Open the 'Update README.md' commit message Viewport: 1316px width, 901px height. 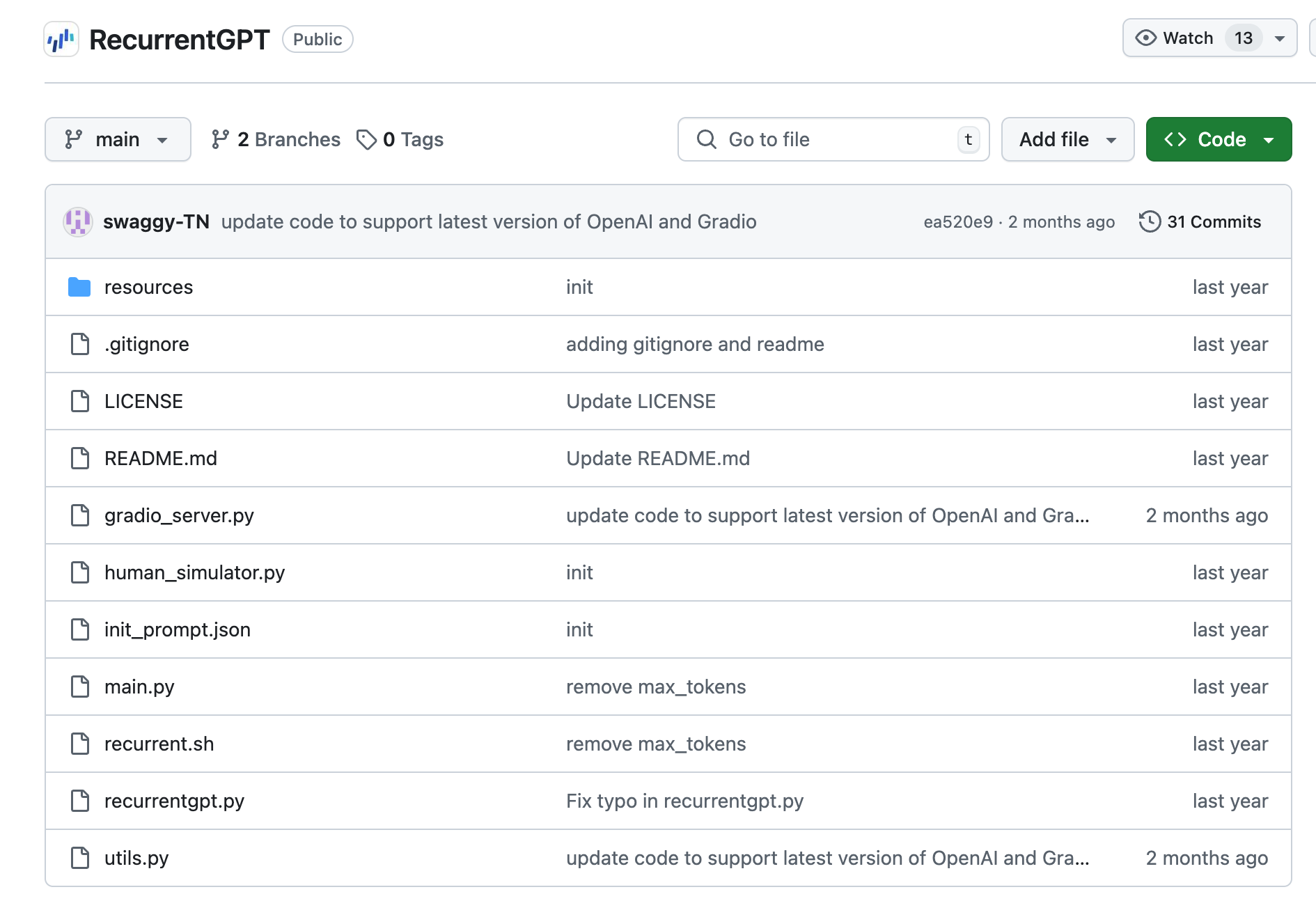click(x=658, y=458)
